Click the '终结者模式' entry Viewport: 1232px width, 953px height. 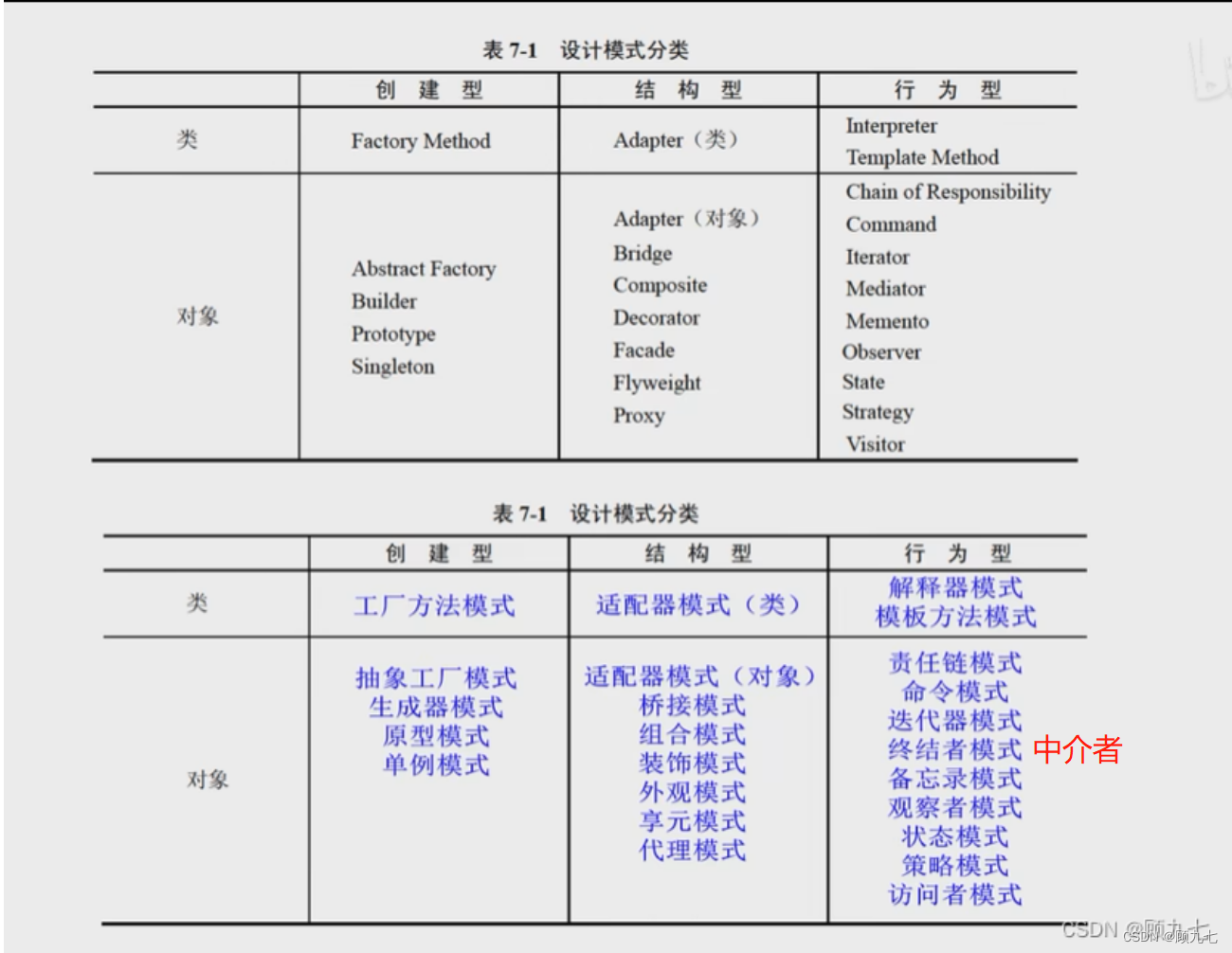point(956,750)
